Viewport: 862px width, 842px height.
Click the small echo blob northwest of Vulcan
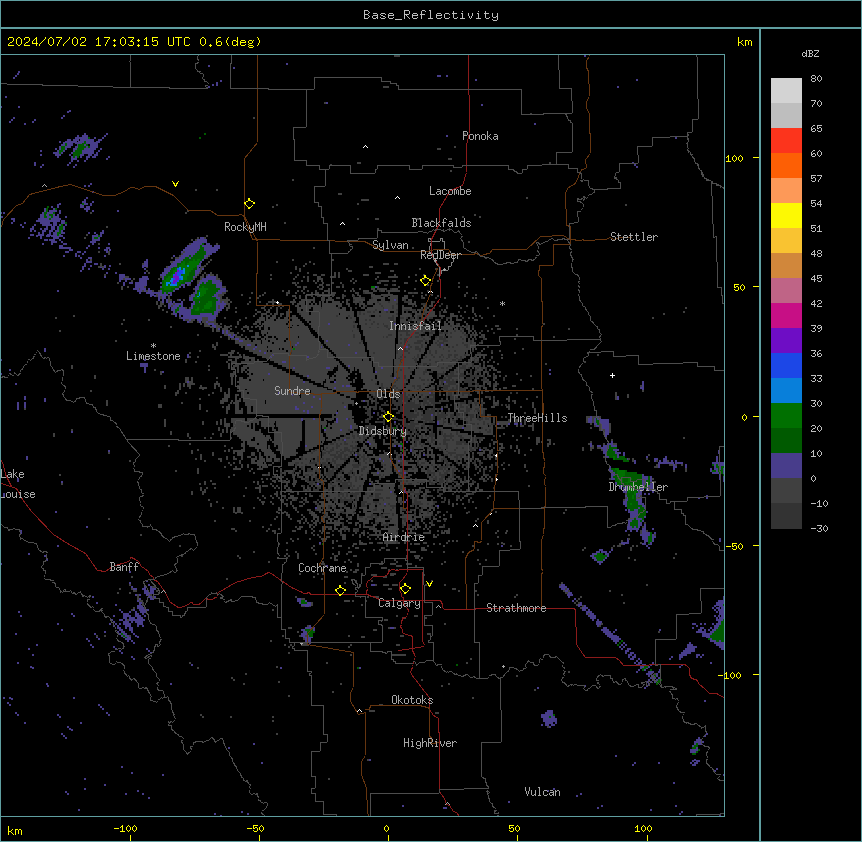(549, 718)
